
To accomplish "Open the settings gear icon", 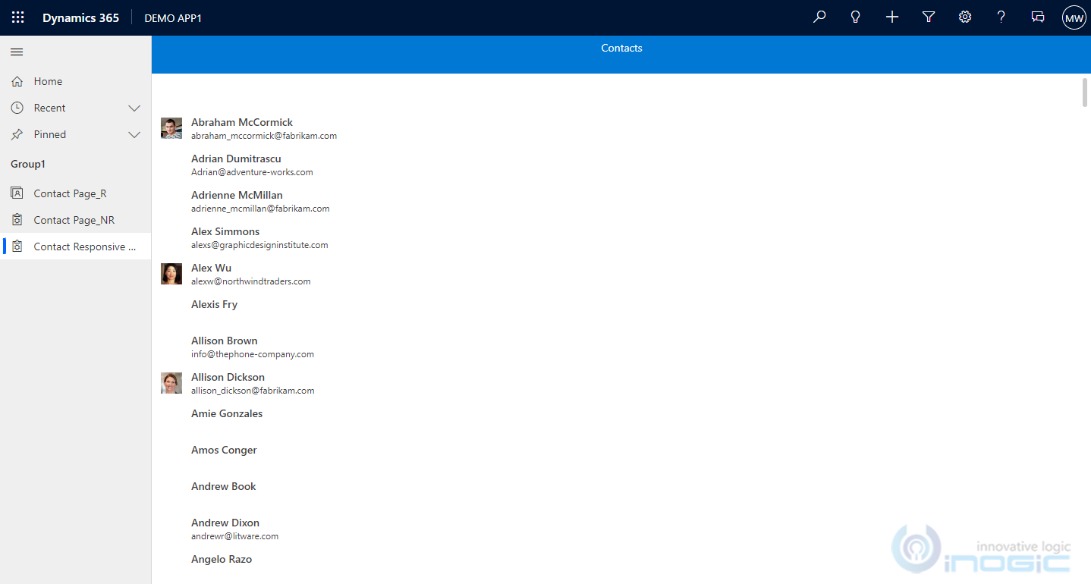I will (x=965, y=17).
